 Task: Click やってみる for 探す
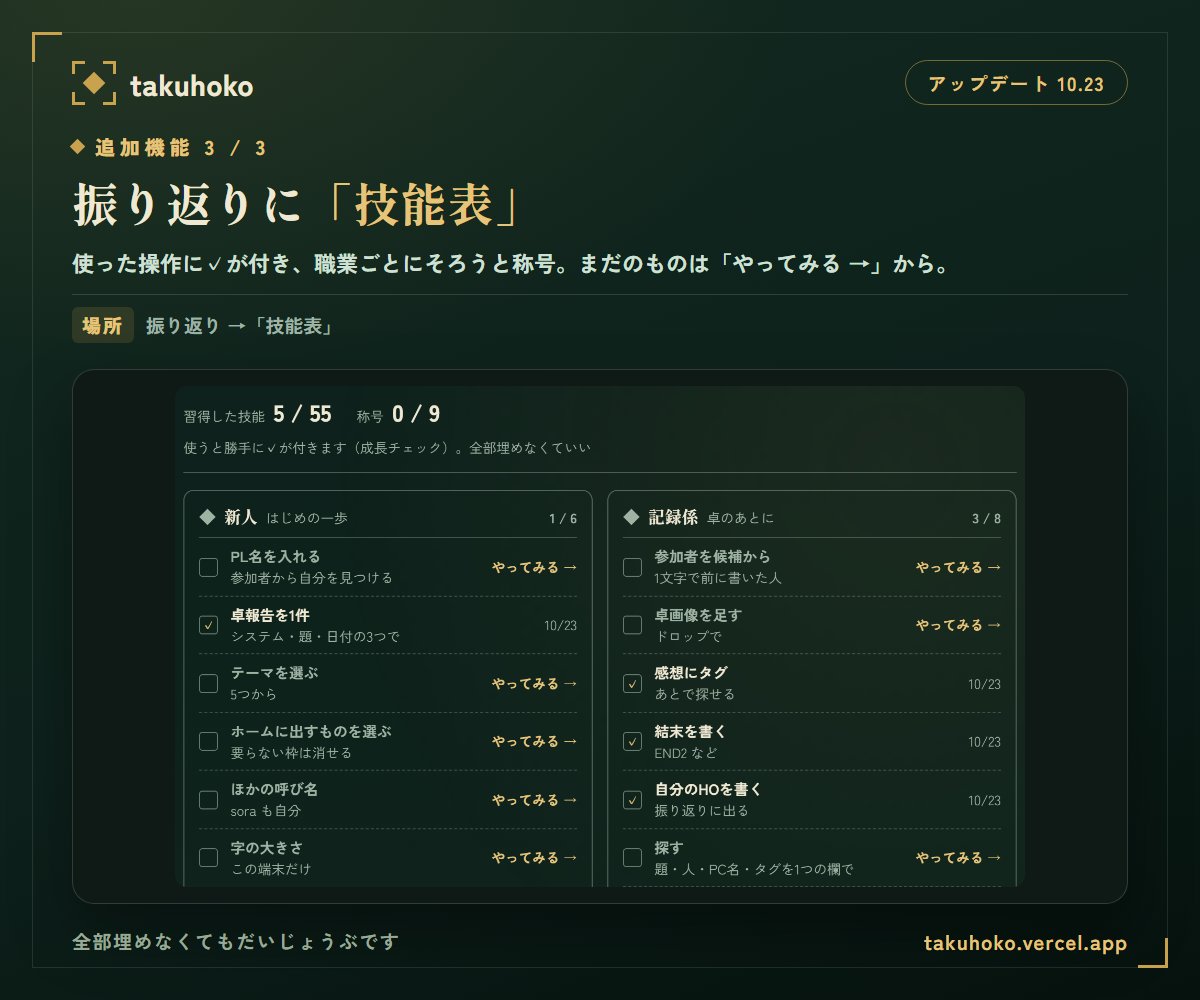click(958, 858)
